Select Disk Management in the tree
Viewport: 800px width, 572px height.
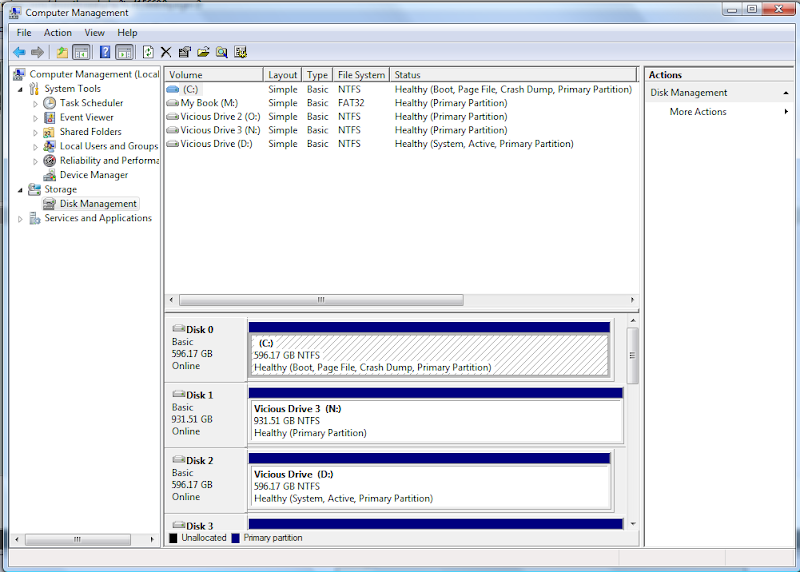(x=98, y=204)
